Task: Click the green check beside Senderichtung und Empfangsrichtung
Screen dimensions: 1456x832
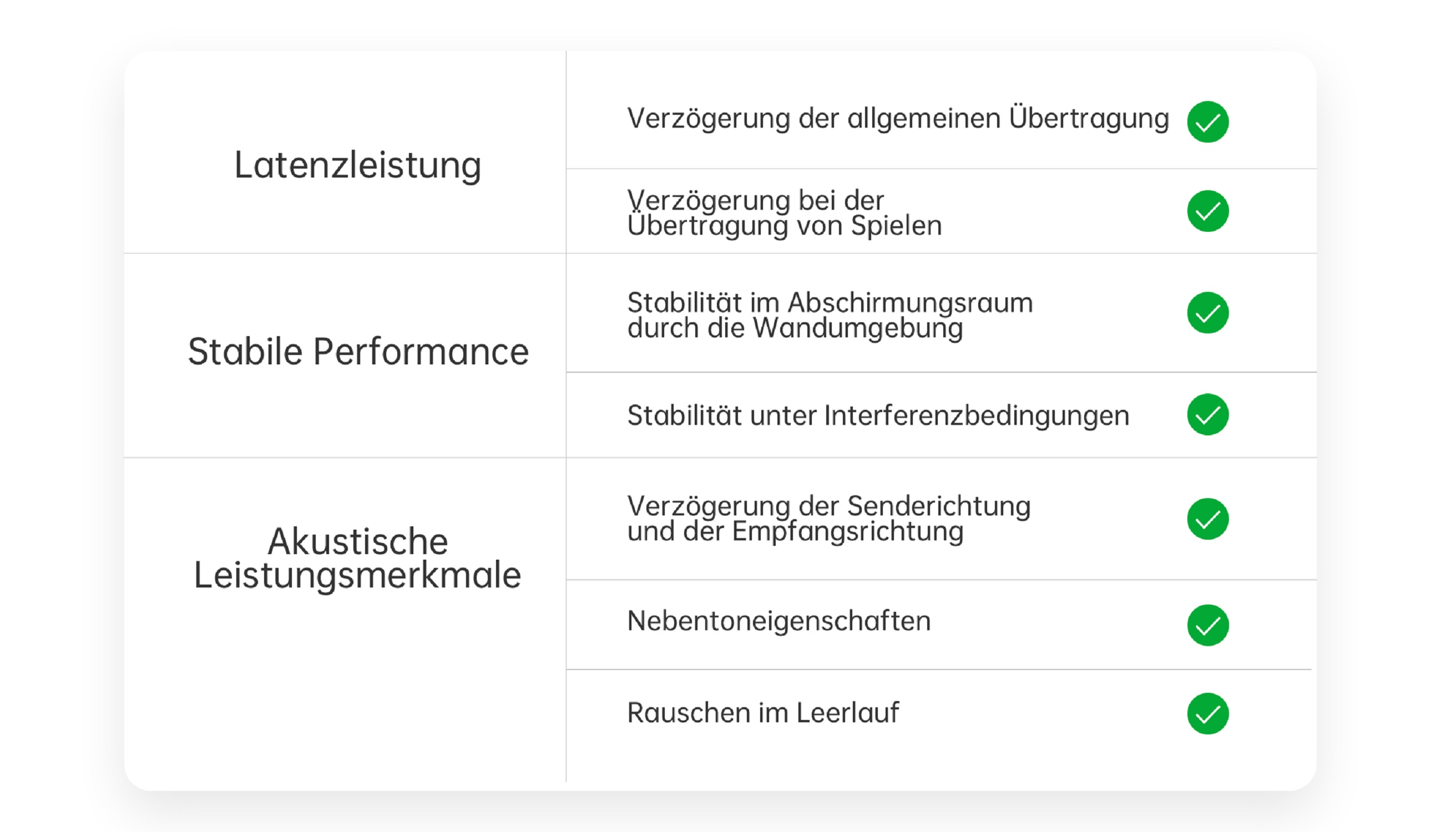Action: (1207, 519)
